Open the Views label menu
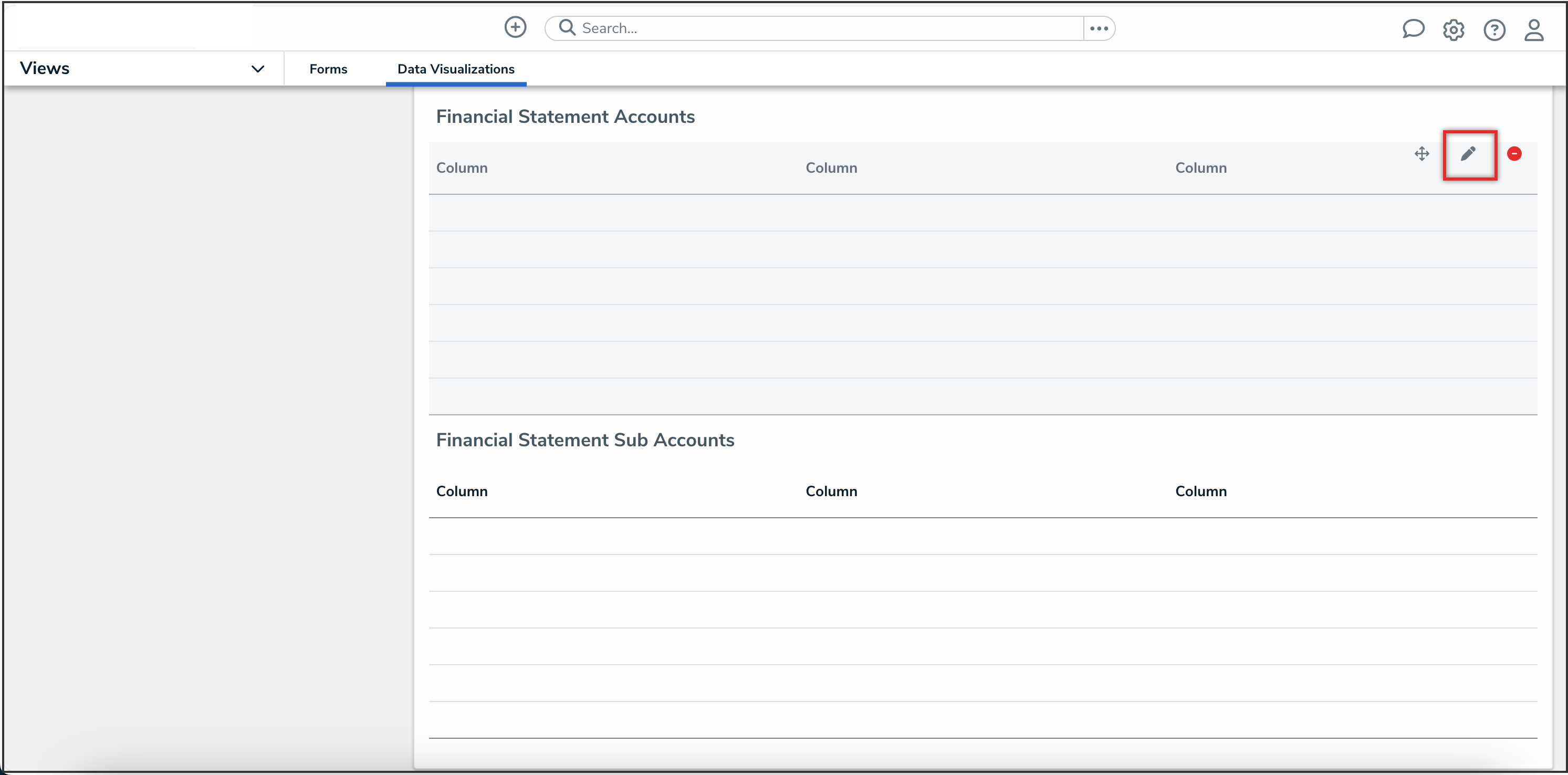Screen dimensions: 1568x775 point(45,68)
